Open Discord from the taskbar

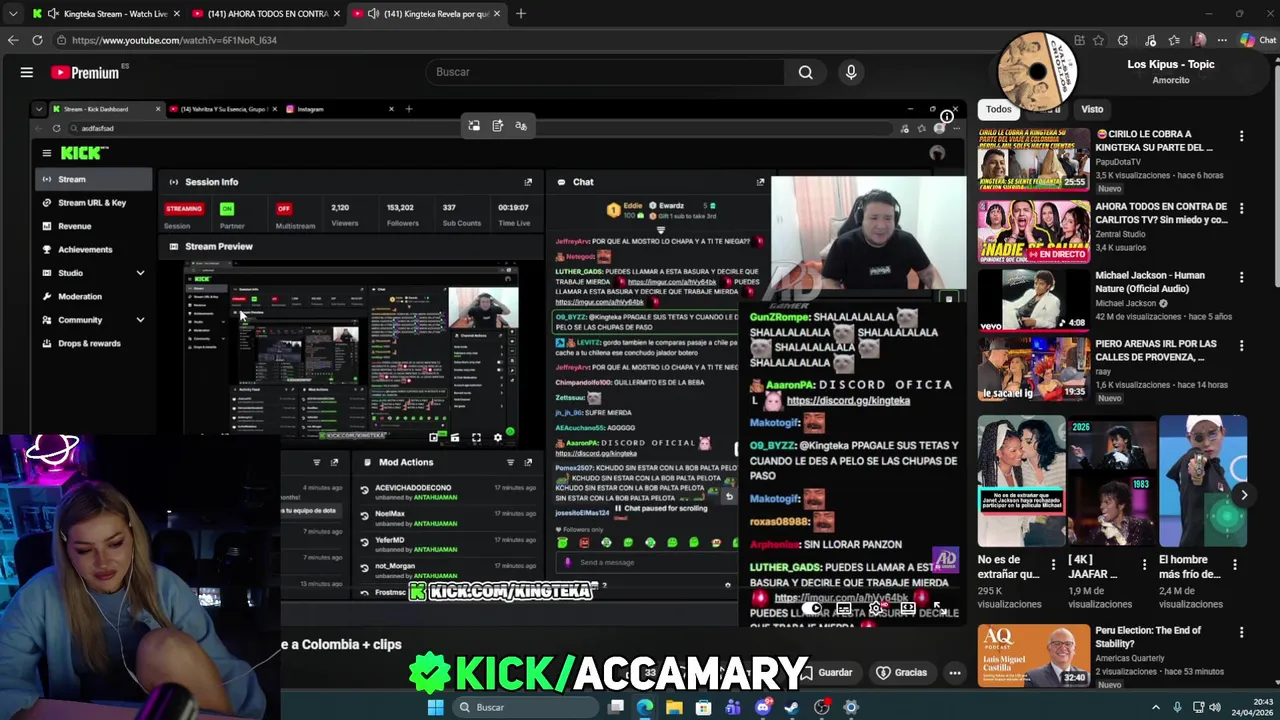pos(763,707)
